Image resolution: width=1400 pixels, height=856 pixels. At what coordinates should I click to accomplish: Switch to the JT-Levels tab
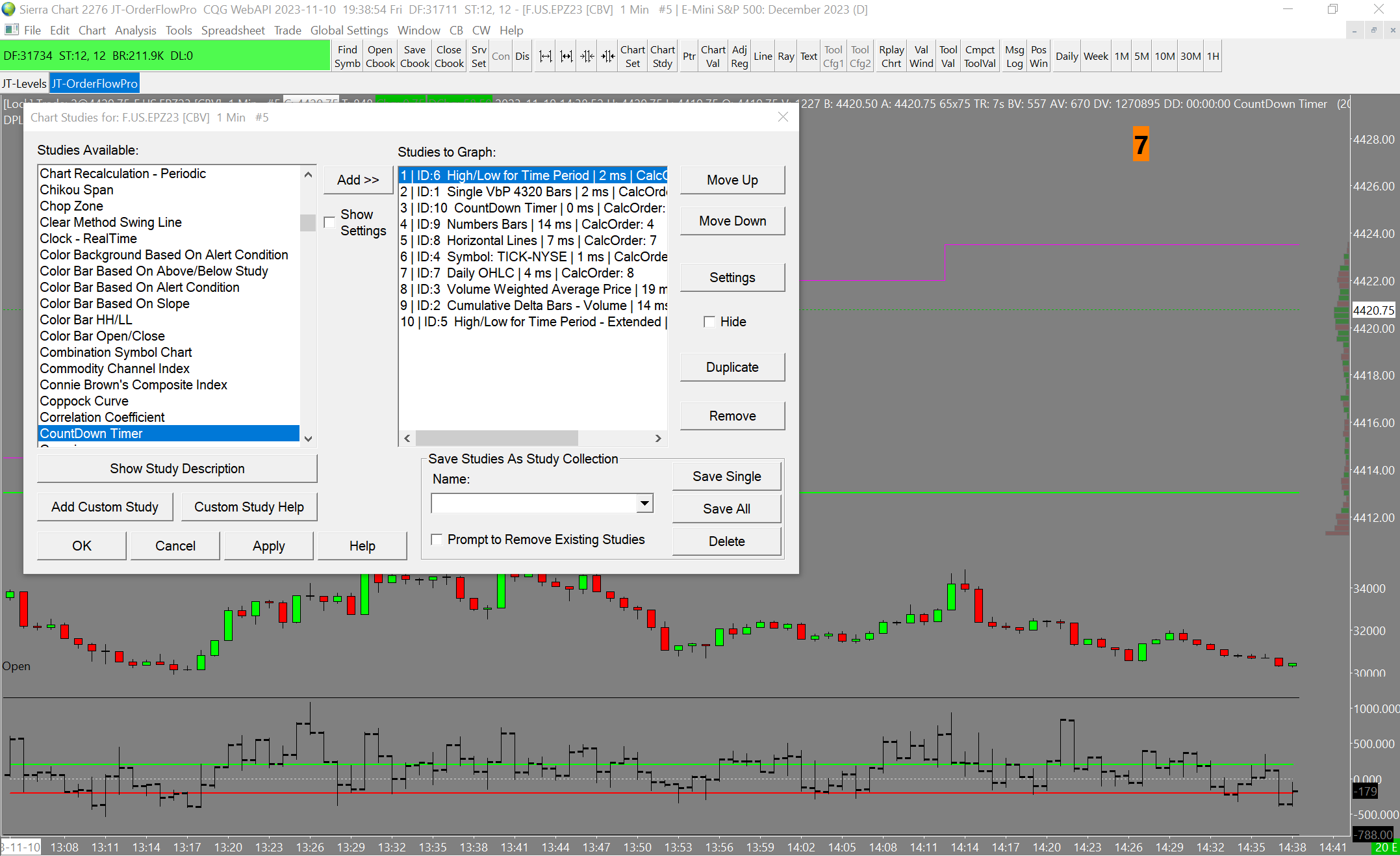(24, 84)
